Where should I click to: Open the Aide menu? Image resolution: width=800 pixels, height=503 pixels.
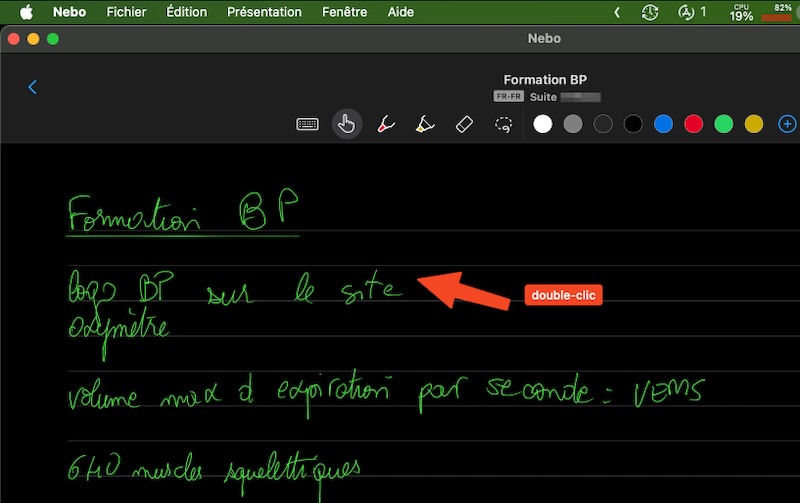[x=400, y=12]
